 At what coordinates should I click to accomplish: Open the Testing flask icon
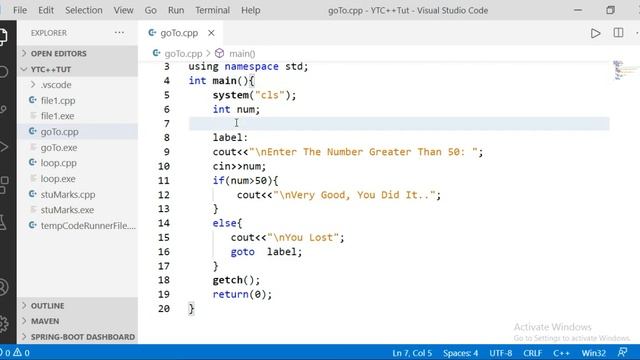2,223
